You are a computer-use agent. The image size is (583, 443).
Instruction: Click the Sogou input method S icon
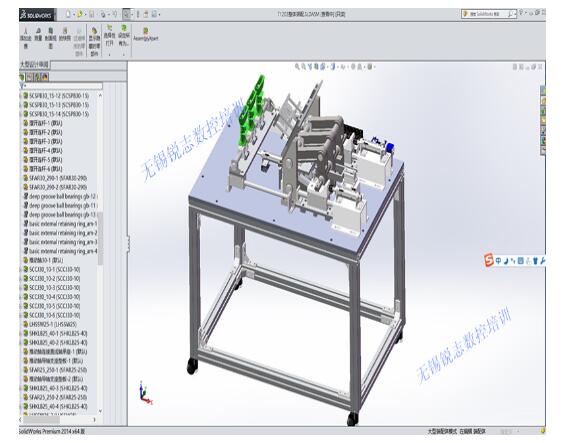[489, 260]
